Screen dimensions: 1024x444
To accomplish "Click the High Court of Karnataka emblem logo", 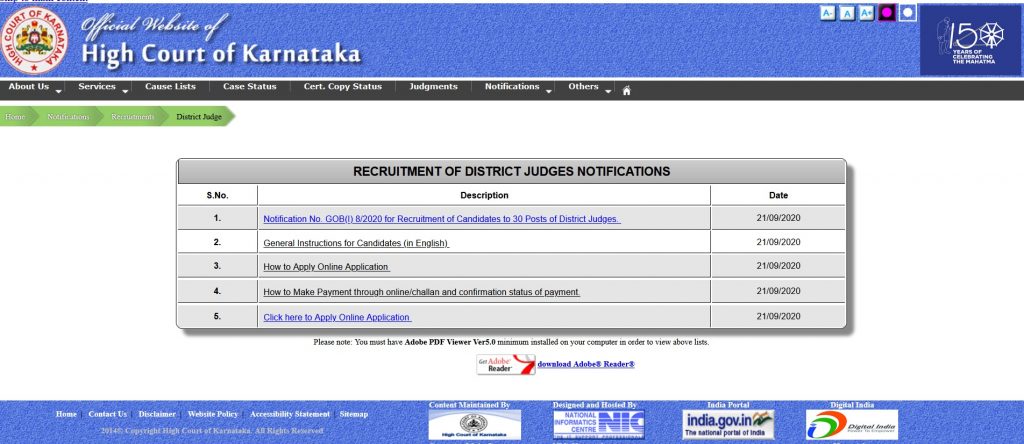I will click(x=34, y=40).
